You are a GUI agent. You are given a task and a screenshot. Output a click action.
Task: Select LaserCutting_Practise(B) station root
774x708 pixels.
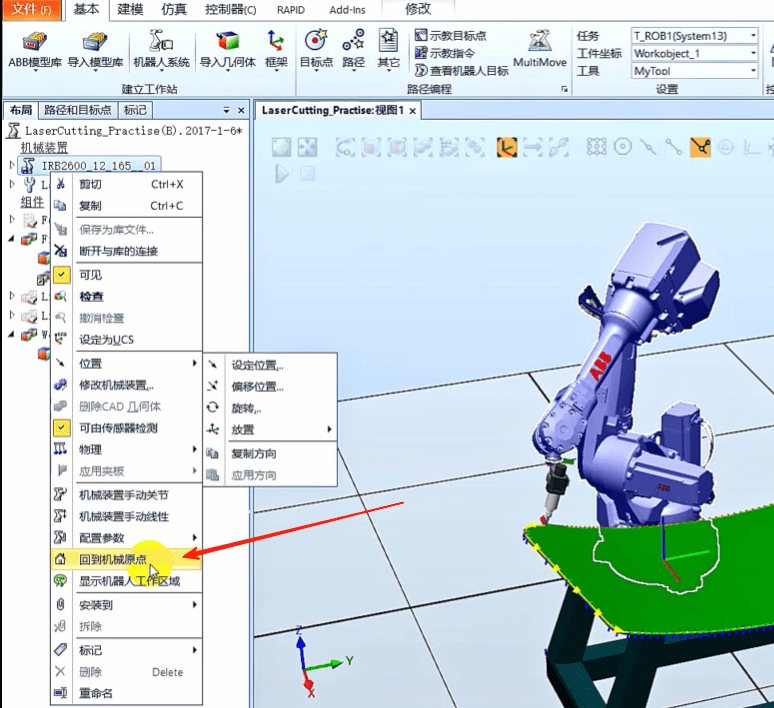coord(126,130)
